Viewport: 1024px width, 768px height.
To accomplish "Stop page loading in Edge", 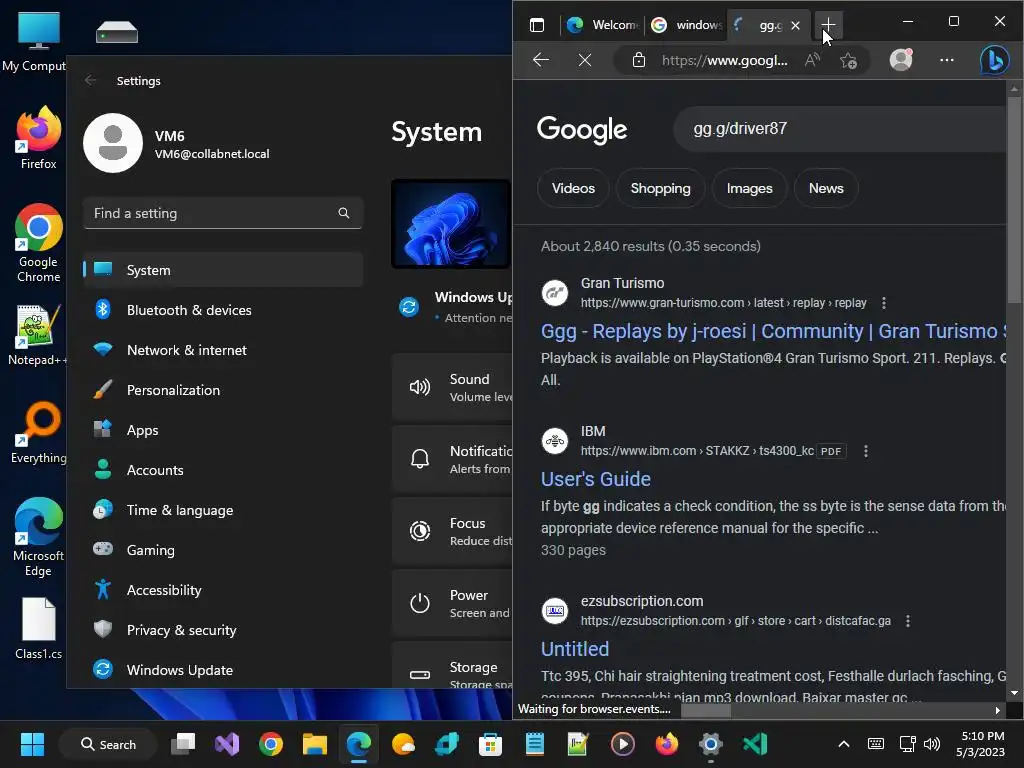I will tap(584, 60).
